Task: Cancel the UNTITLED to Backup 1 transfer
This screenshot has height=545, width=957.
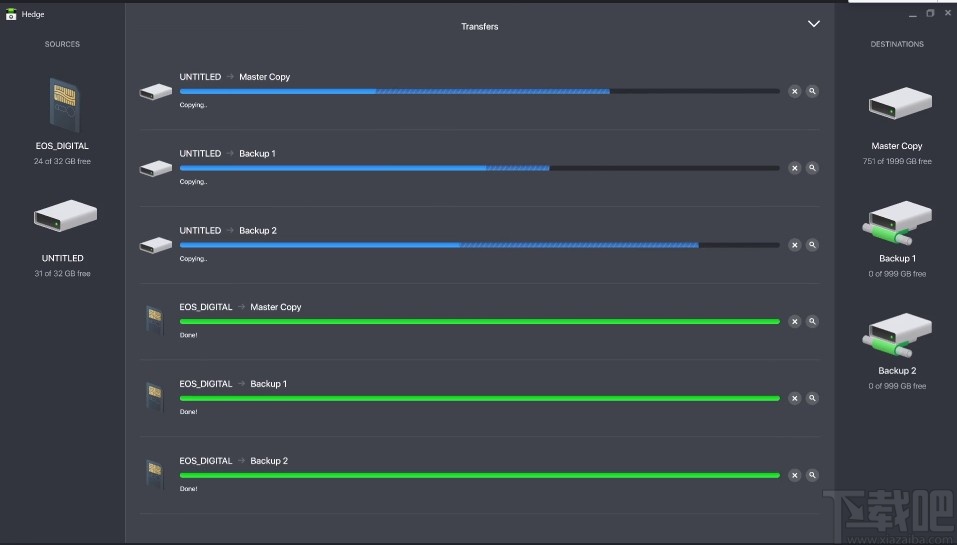Action: (795, 168)
